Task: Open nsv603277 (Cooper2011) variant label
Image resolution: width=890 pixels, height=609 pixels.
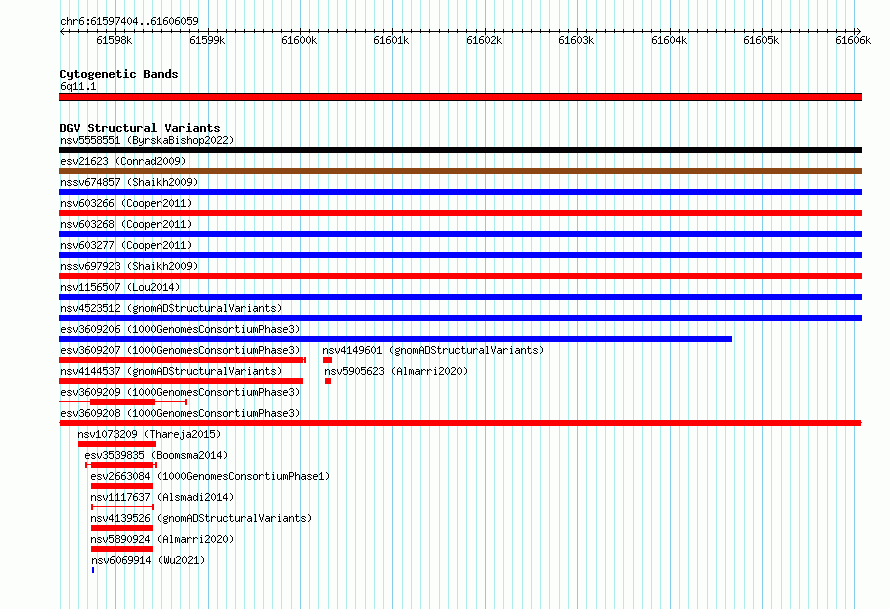Action: [126, 245]
